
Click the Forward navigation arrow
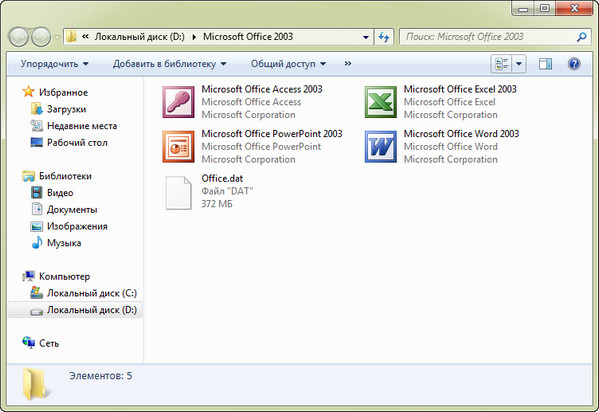coord(41,37)
